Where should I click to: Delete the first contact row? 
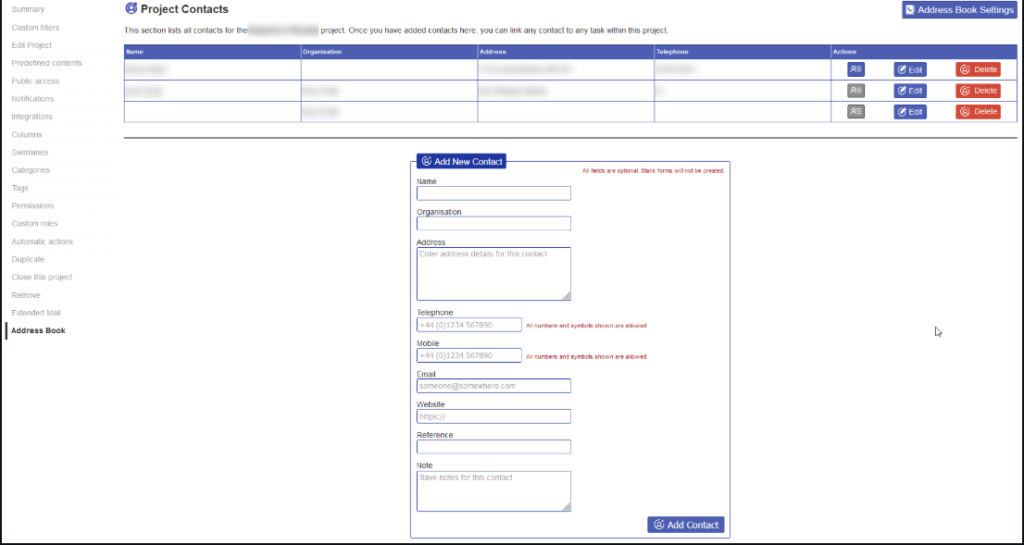point(978,69)
